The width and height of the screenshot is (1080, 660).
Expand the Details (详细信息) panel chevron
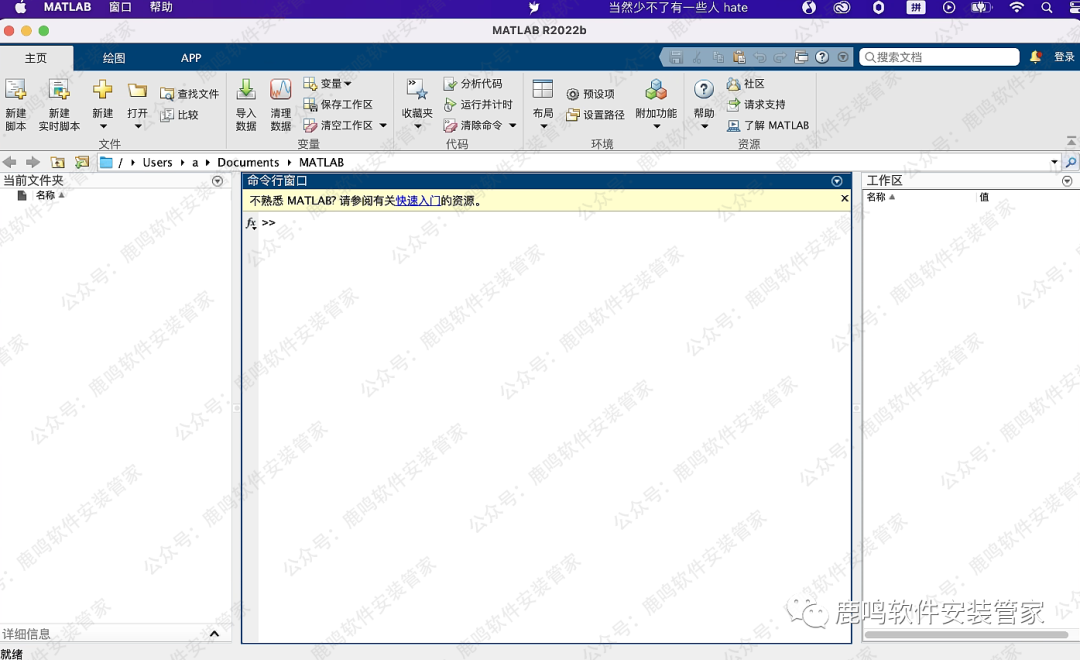(x=214, y=634)
